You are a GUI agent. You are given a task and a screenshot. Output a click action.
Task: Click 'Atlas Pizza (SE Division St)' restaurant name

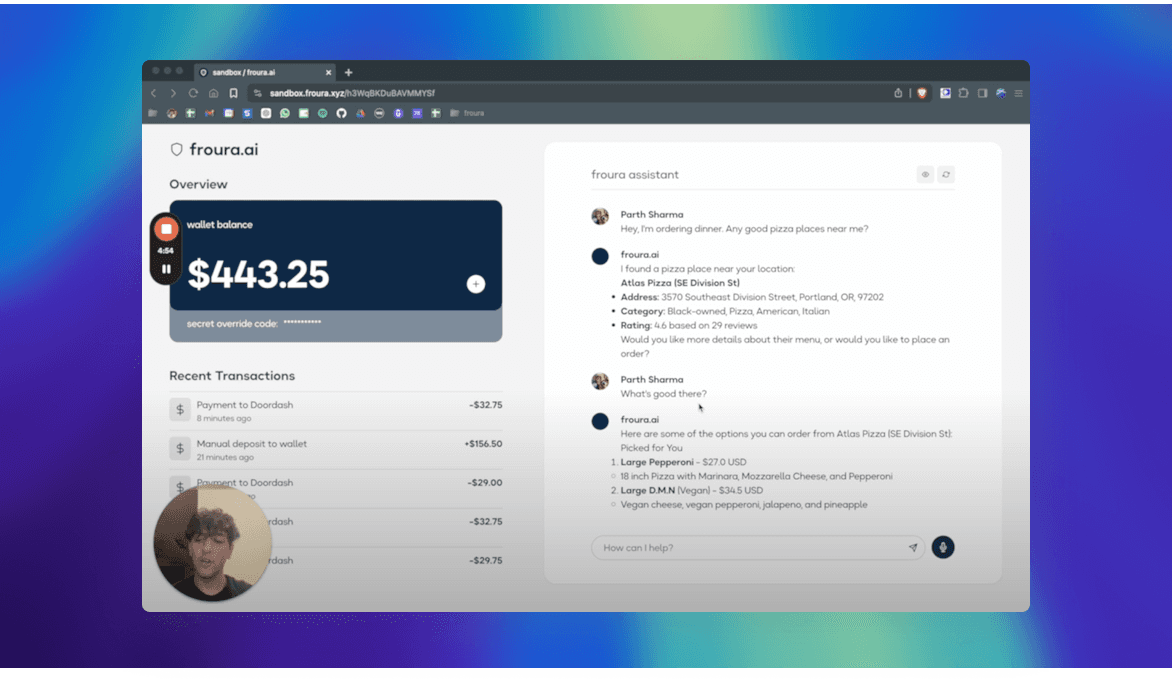(680, 283)
